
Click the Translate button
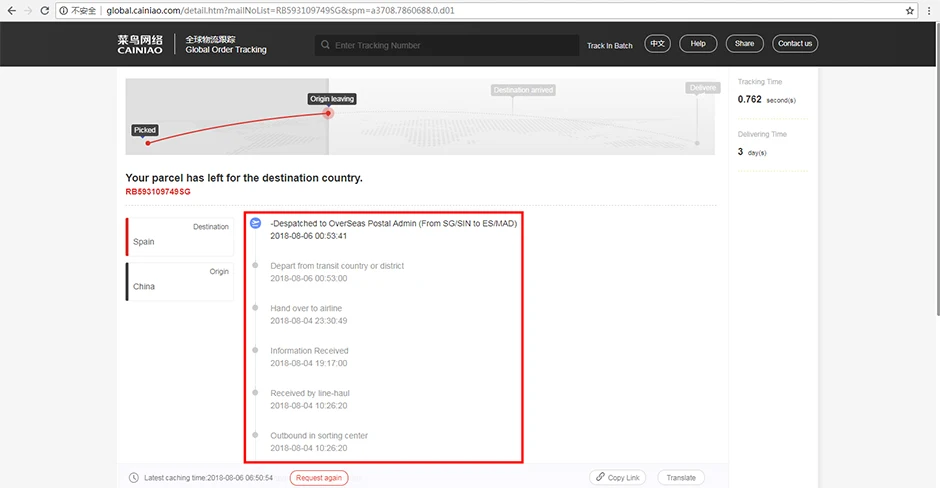click(681, 478)
